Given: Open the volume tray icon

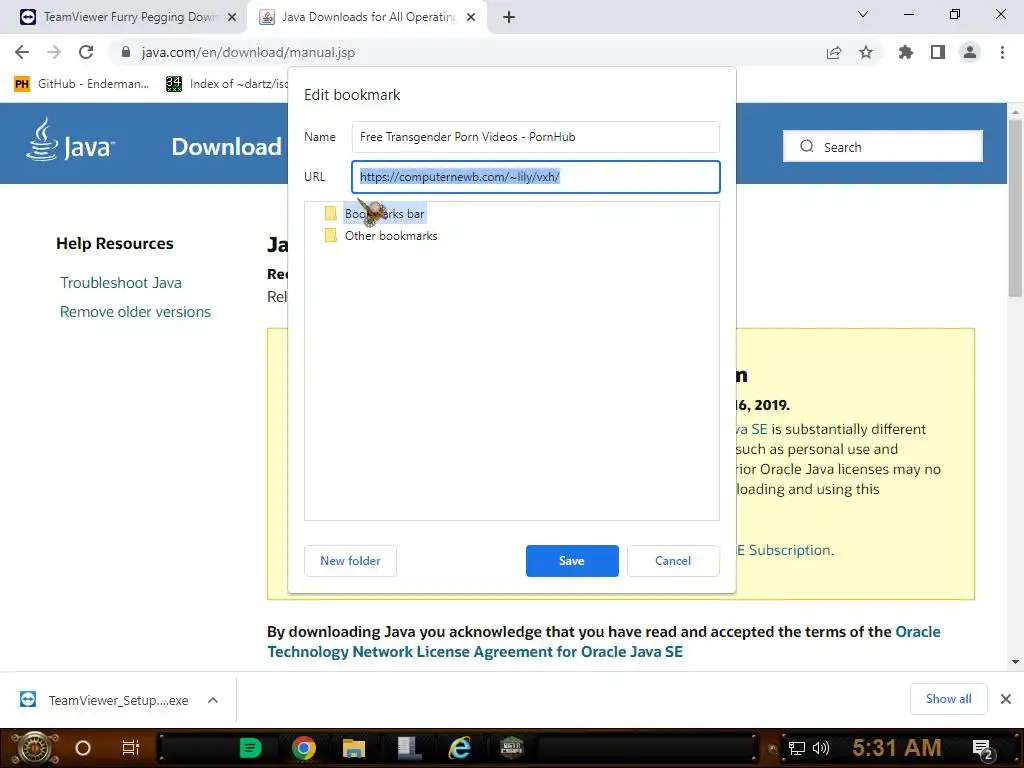Looking at the screenshot, I should 820,748.
